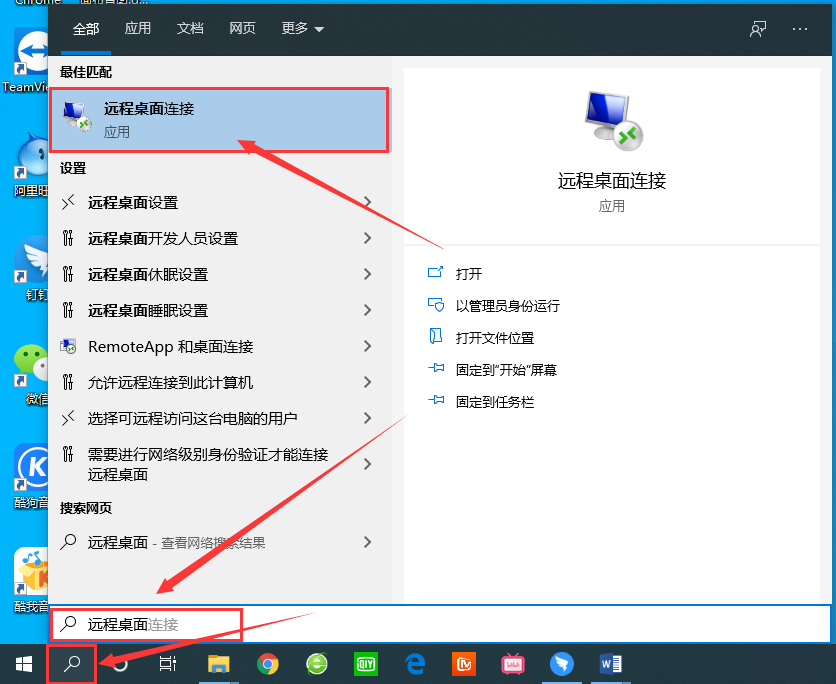The width and height of the screenshot is (836, 684).
Task: Switch to the 网页 filter tab
Action: click(242, 29)
